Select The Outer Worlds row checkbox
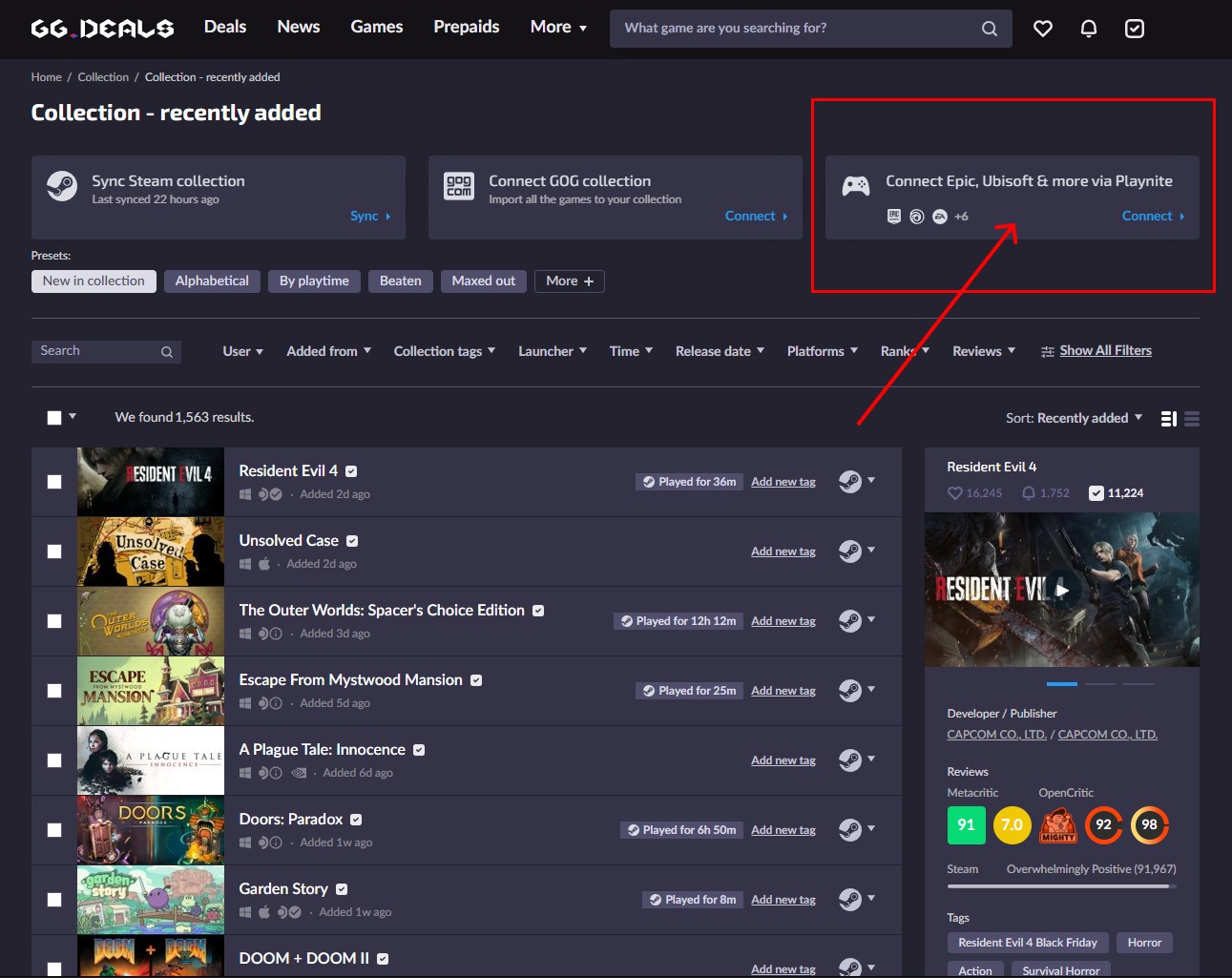This screenshot has width=1232, height=978. (54, 621)
